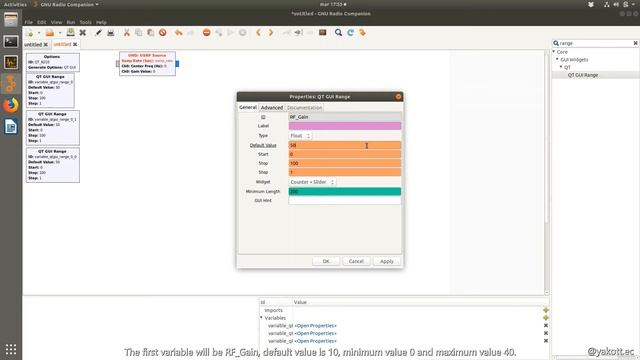Collapse the GUI Widgets tree node
Viewport: 640px width, 360px height.
point(557,60)
